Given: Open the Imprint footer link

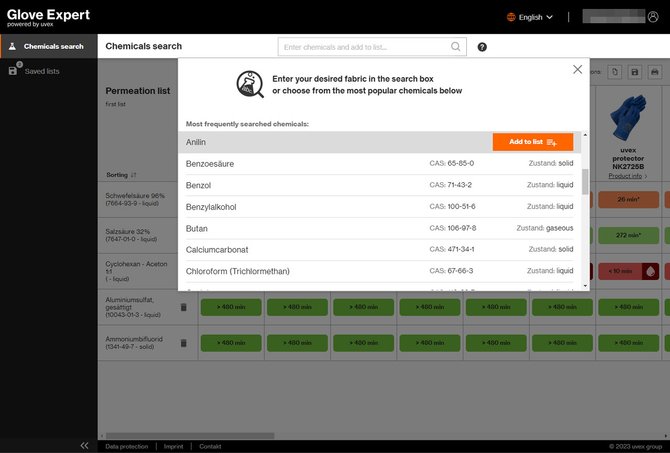Looking at the screenshot, I should point(173,446).
